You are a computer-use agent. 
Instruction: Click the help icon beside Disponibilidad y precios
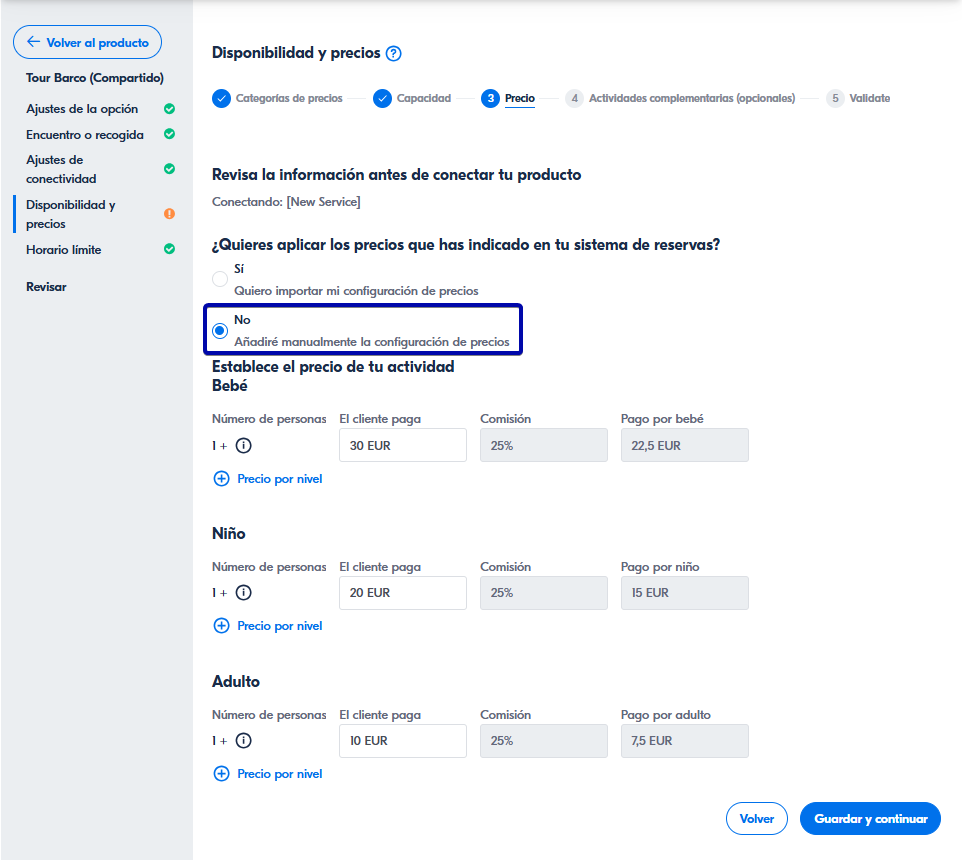pyautogui.click(x=393, y=54)
